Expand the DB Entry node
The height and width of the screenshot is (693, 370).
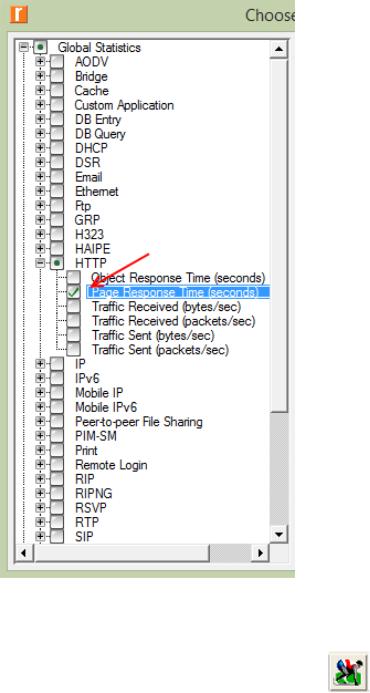pos(40,120)
